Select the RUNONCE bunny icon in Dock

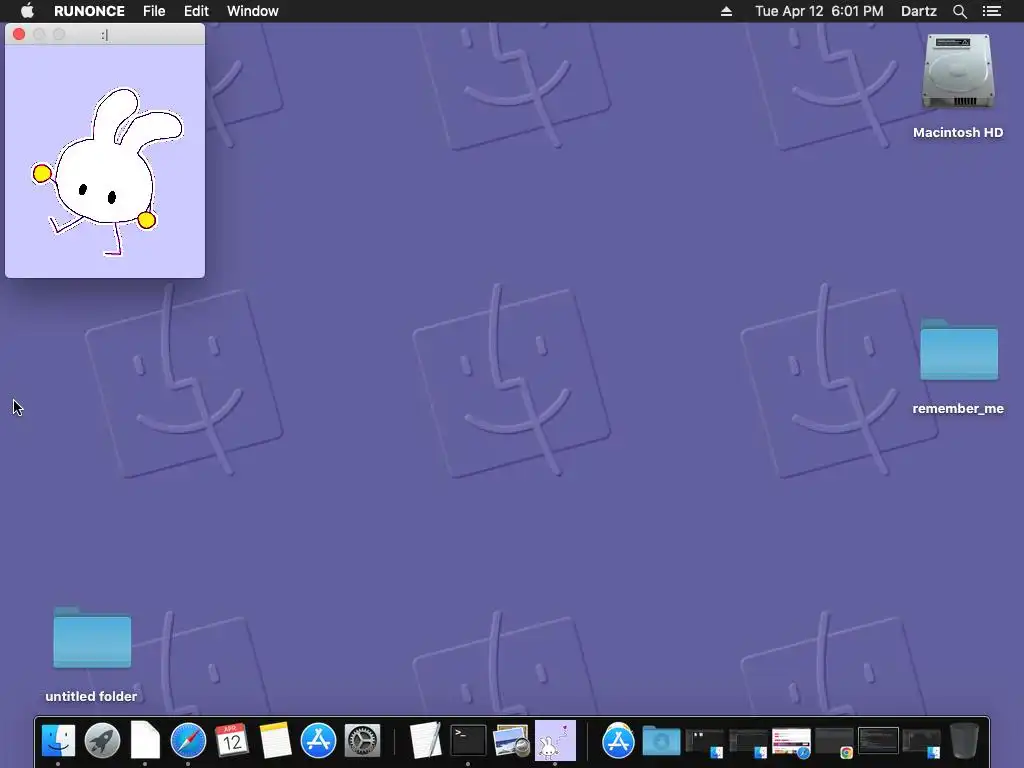[555, 741]
